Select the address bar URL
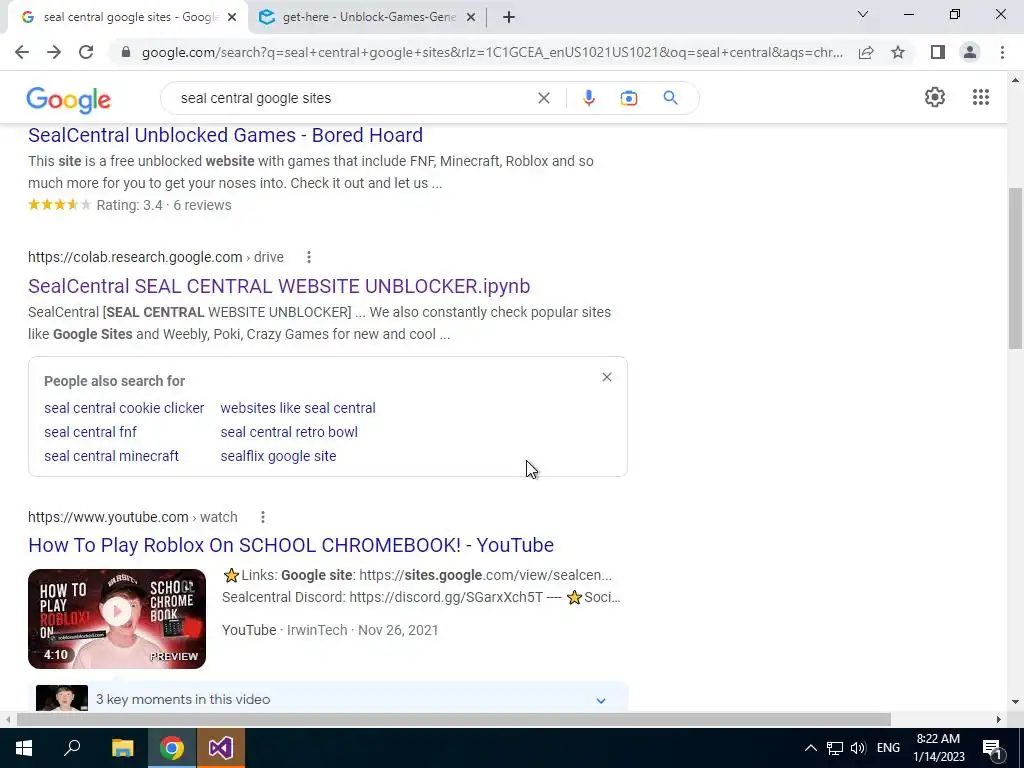 [492, 52]
